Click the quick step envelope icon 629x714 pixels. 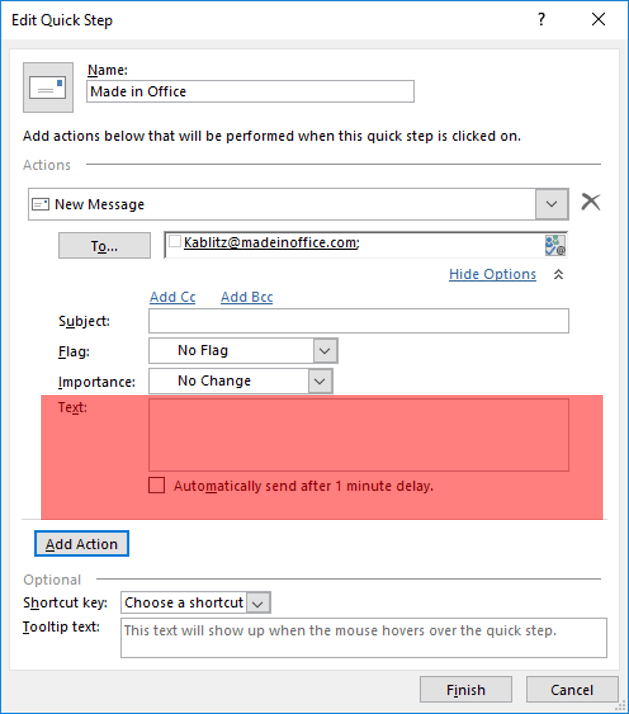(x=46, y=88)
